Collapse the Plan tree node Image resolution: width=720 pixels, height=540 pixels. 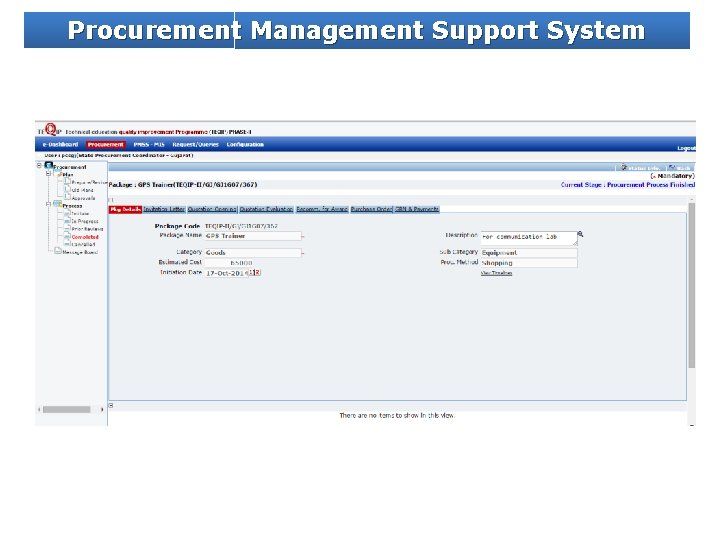tap(48, 174)
